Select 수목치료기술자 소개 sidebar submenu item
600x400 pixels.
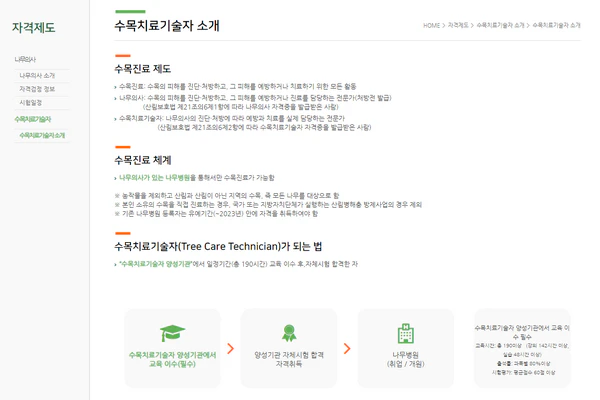click(x=42, y=135)
